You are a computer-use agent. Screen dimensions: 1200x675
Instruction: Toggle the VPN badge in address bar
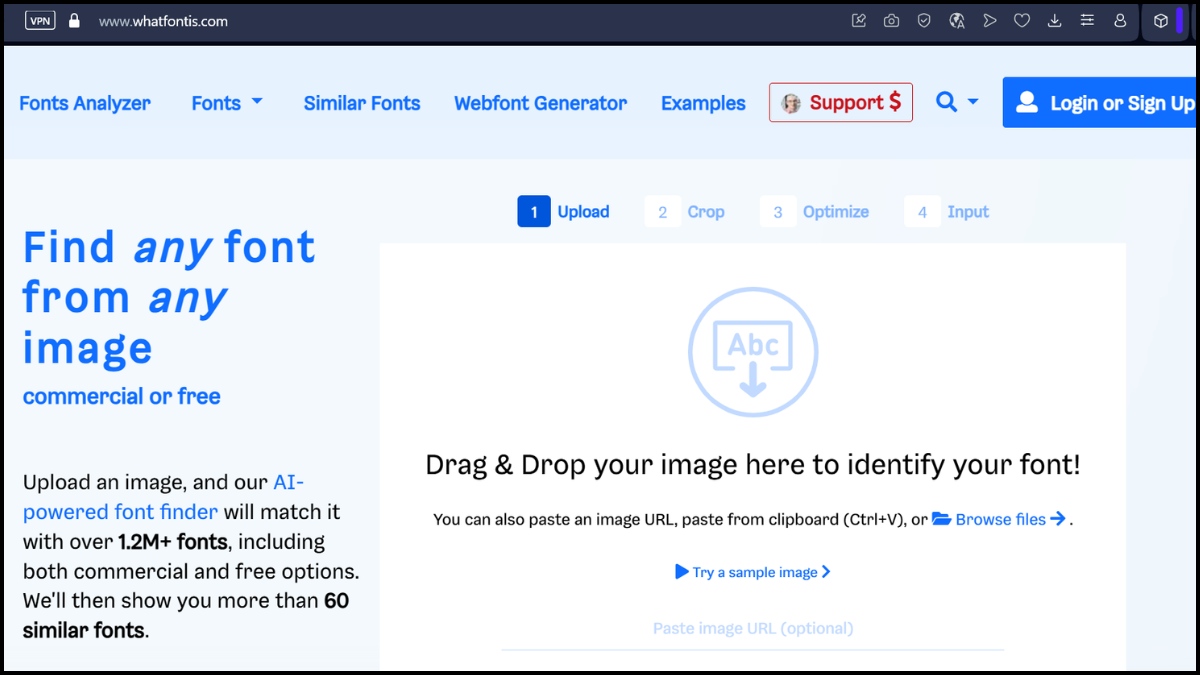click(x=39, y=19)
